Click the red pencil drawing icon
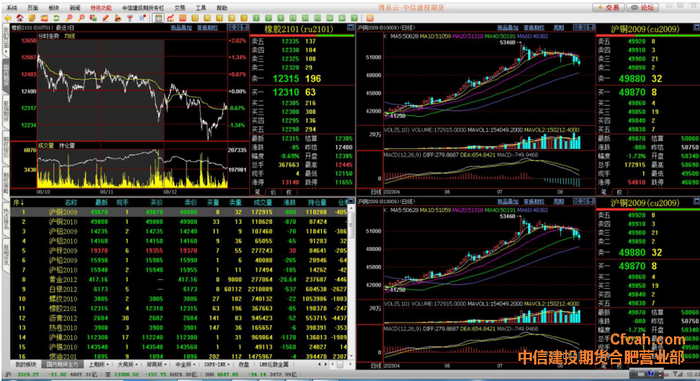 (x=105, y=18)
